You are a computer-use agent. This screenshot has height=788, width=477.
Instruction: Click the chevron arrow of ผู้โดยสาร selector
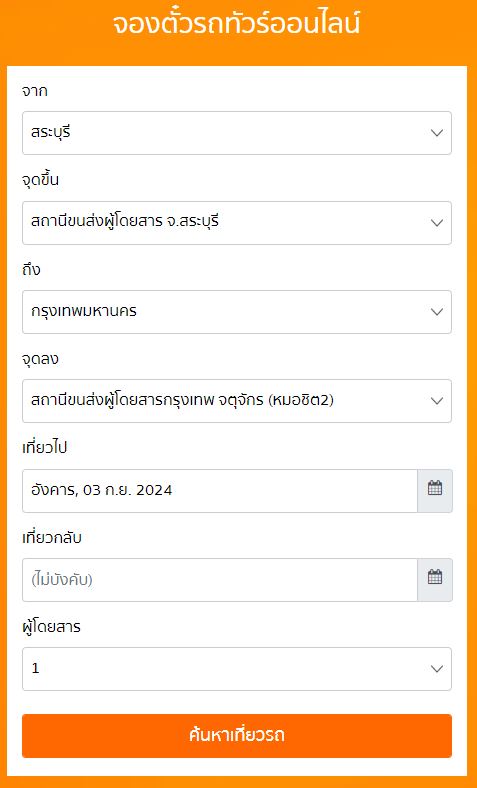pos(437,669)
